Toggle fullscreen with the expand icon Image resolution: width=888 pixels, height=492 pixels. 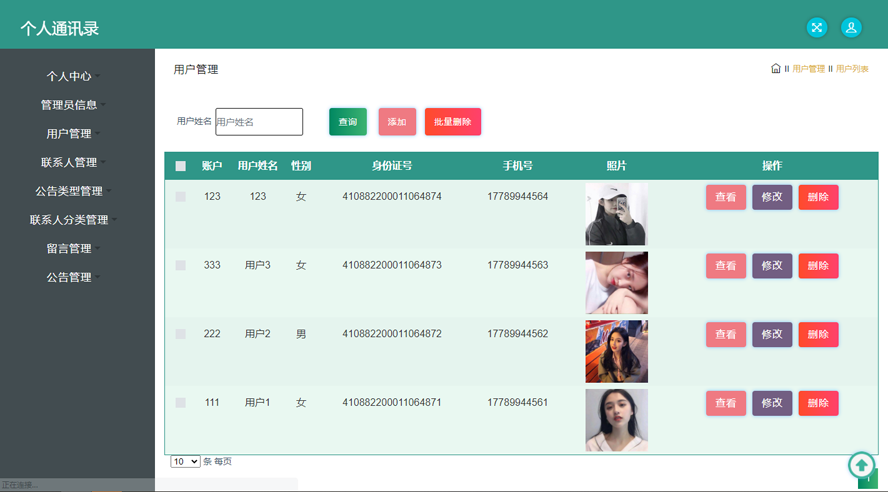coord(817,27)
